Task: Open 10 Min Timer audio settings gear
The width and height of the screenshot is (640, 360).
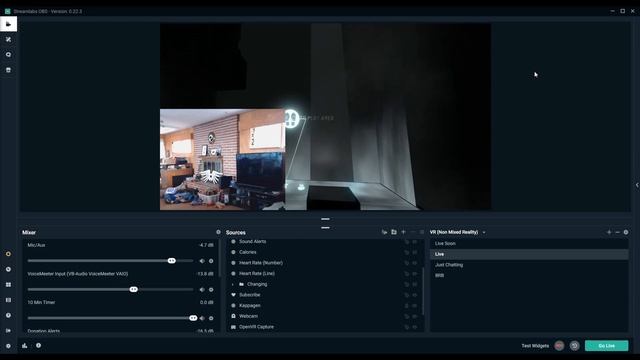Action: pyautogui.click(x=211, y=318)
